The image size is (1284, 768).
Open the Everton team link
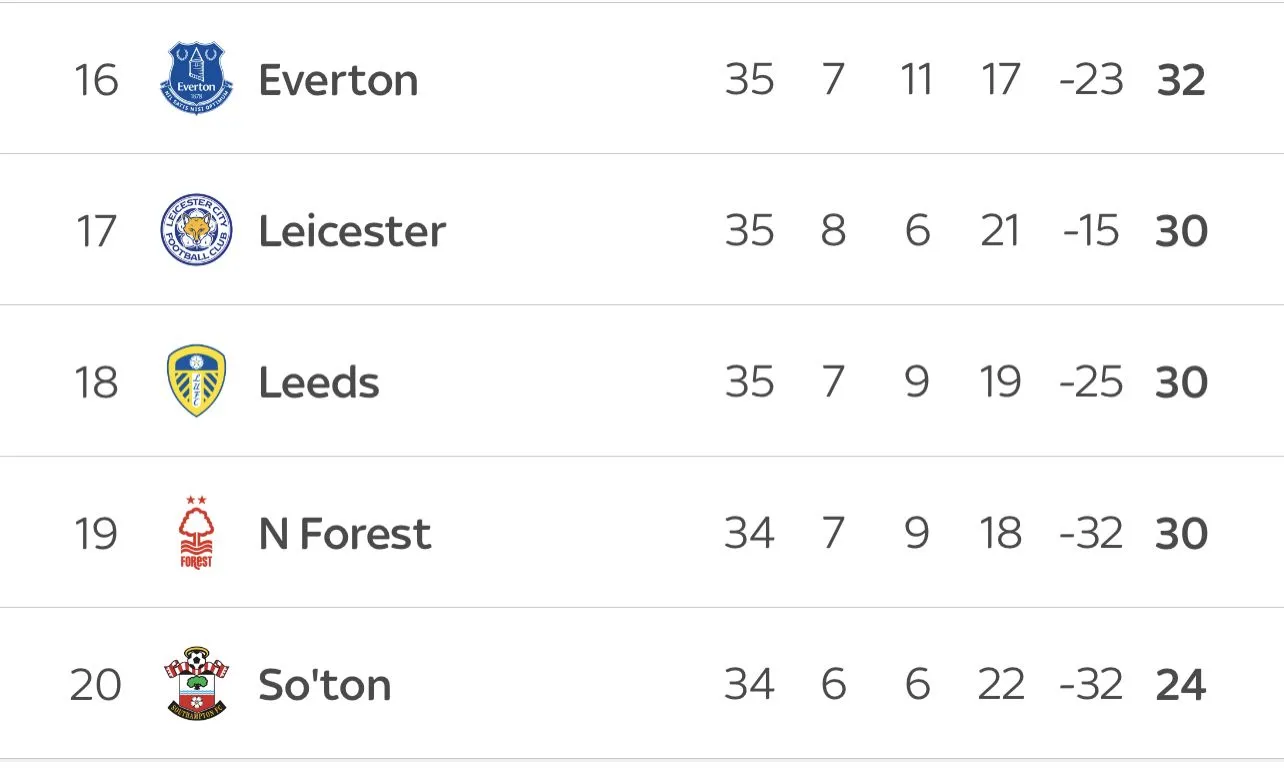click(338, 80)
